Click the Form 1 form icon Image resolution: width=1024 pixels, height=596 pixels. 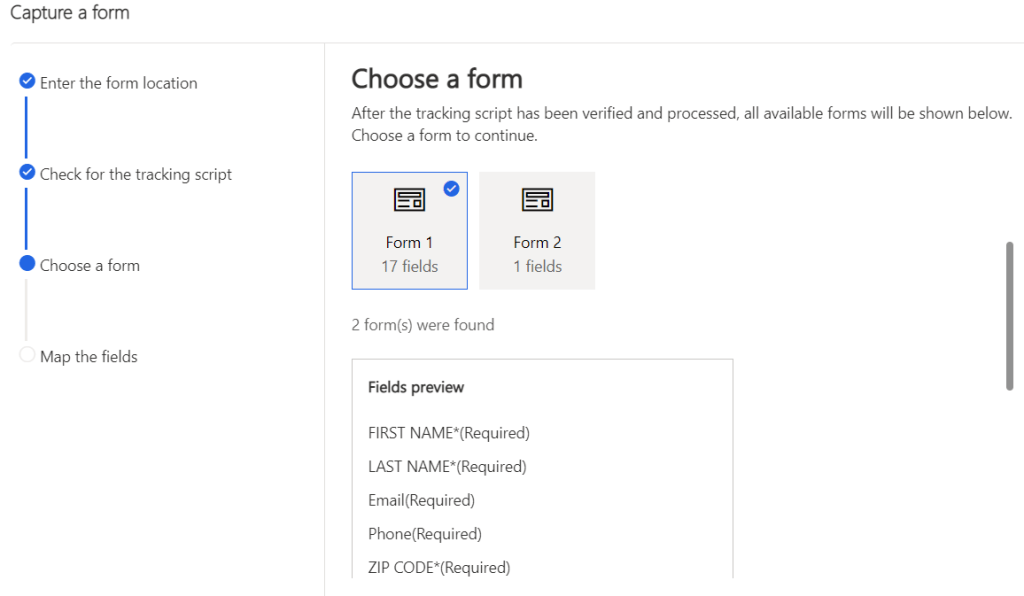click(409, 200)
